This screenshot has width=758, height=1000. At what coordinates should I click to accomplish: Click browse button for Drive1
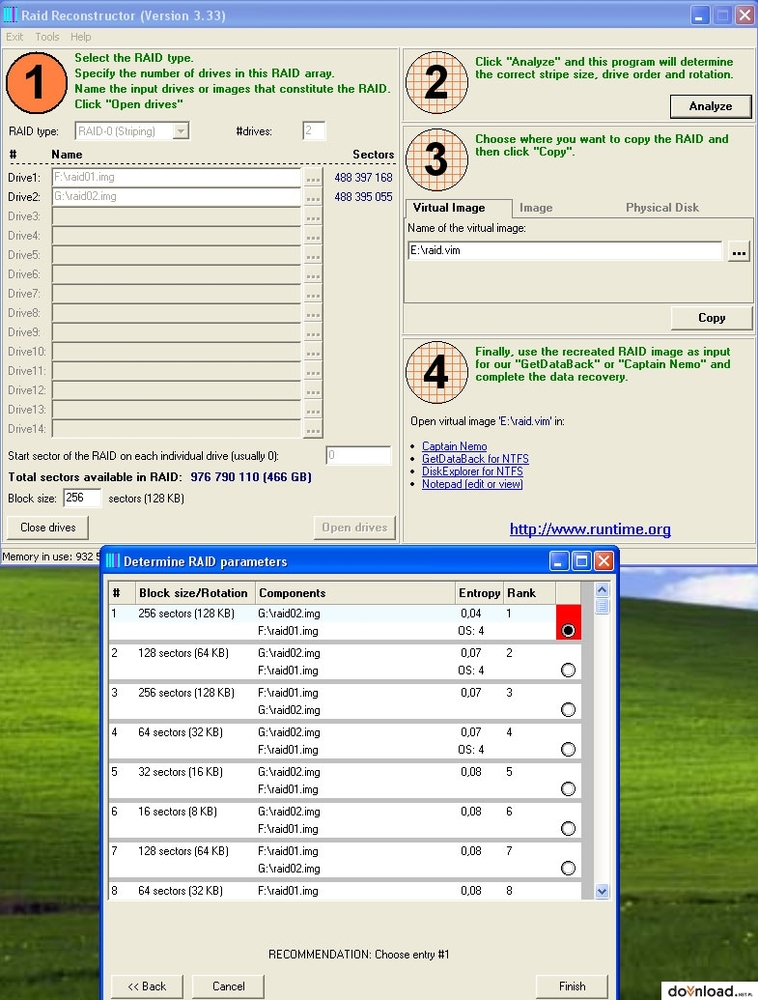pos(312,178)
